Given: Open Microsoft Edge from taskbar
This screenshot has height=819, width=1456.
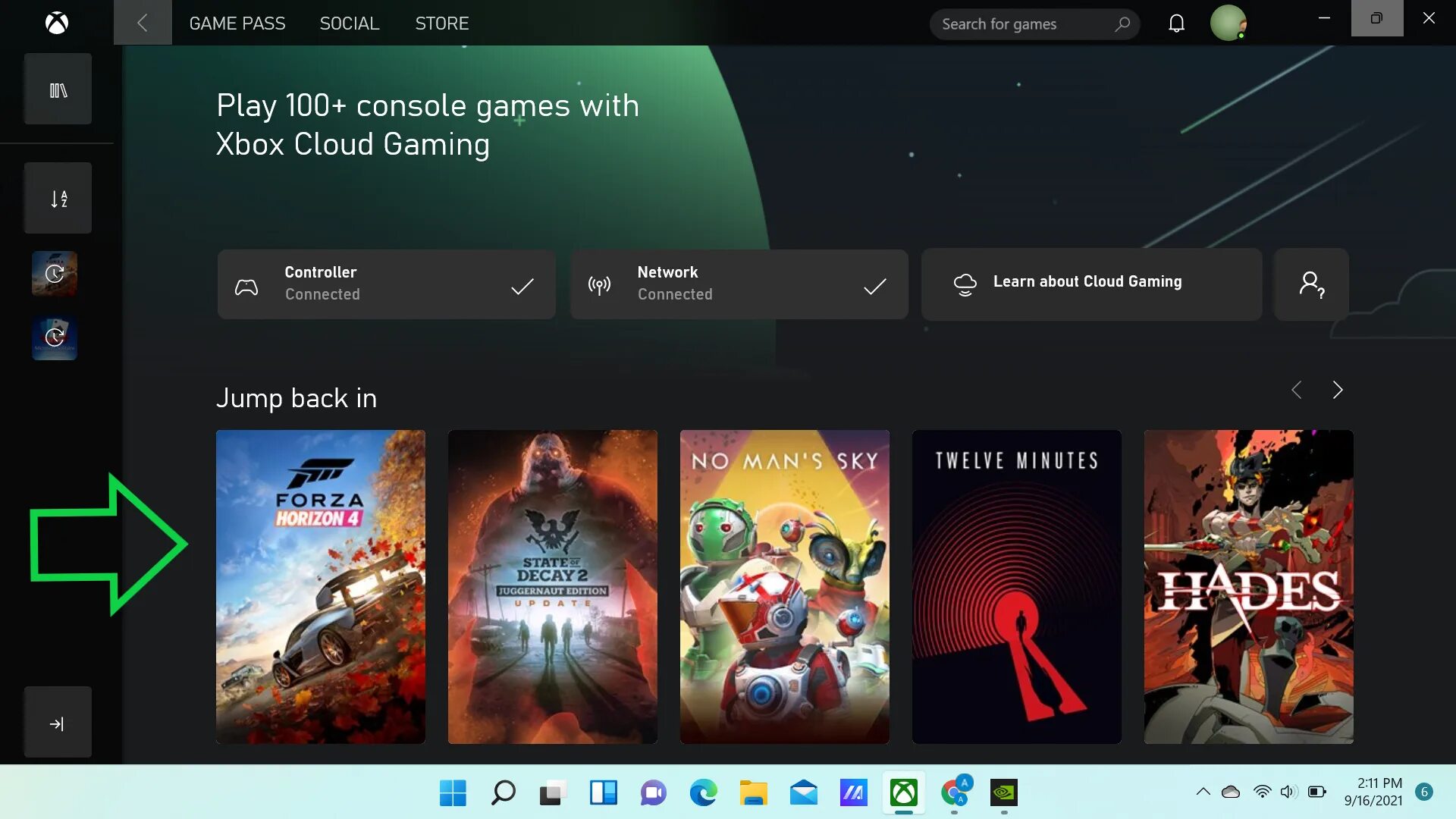Looking at the screenshot, I should click(x=703, y=793).
